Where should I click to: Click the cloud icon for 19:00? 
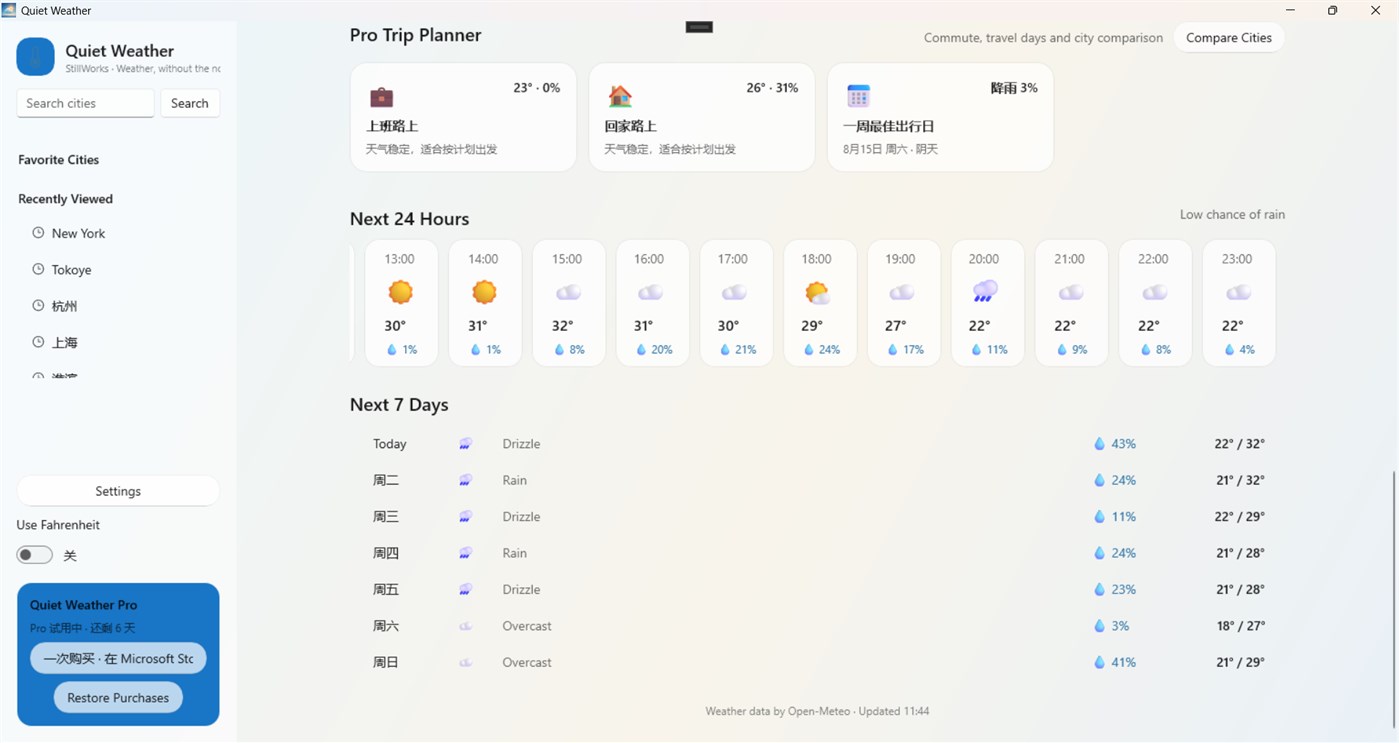[x=901, y=292]
